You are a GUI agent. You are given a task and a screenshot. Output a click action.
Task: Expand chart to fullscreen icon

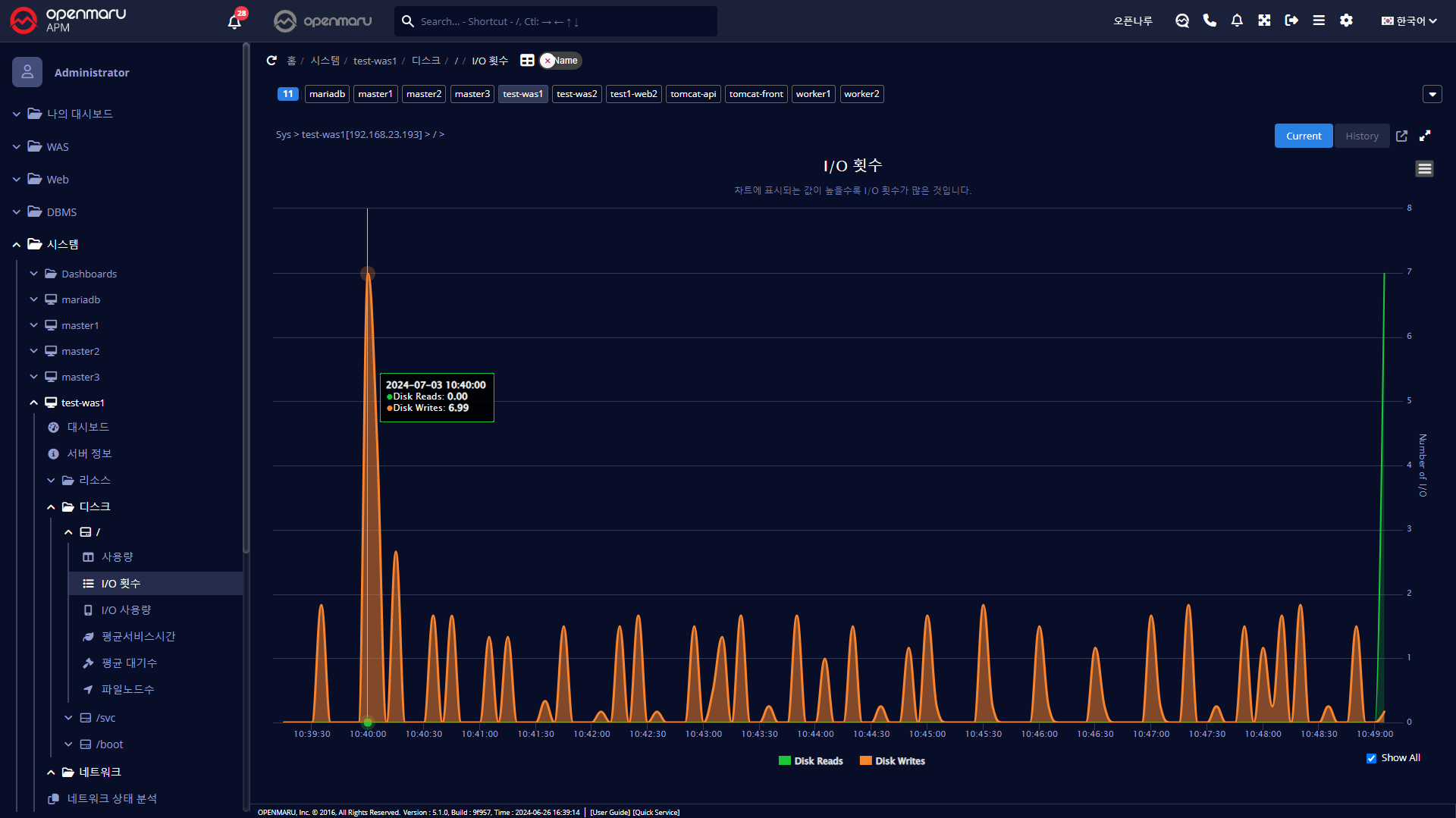pyautogui.click(x=1425, y=136)
